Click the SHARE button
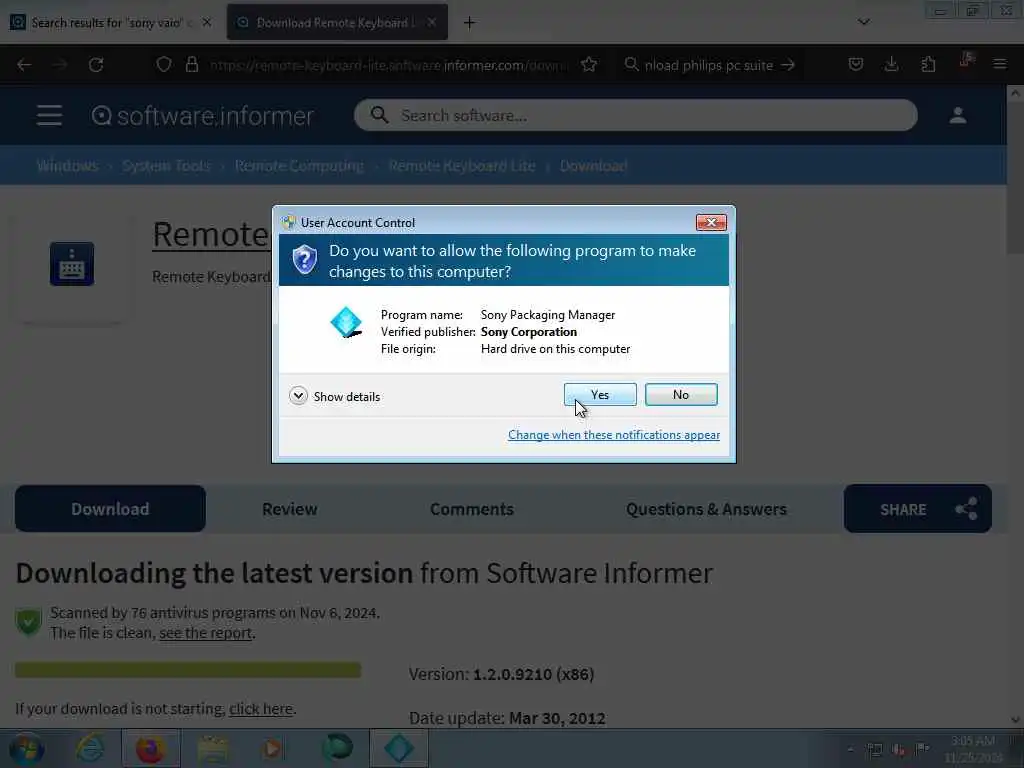1024x768 pixels. point(918,509)
